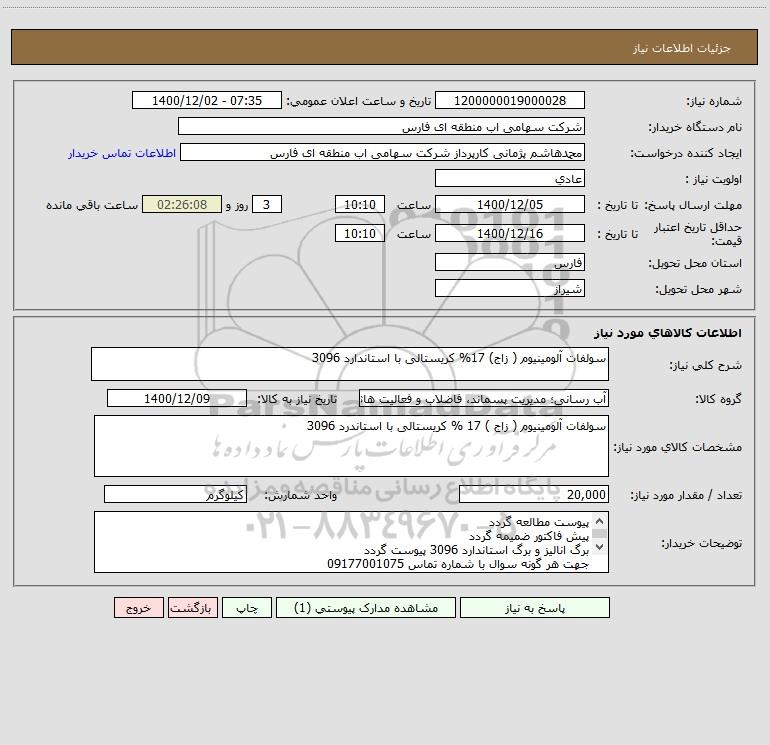
Task: Click delivery city field 'شیراز'
Action: coord(510,288)
